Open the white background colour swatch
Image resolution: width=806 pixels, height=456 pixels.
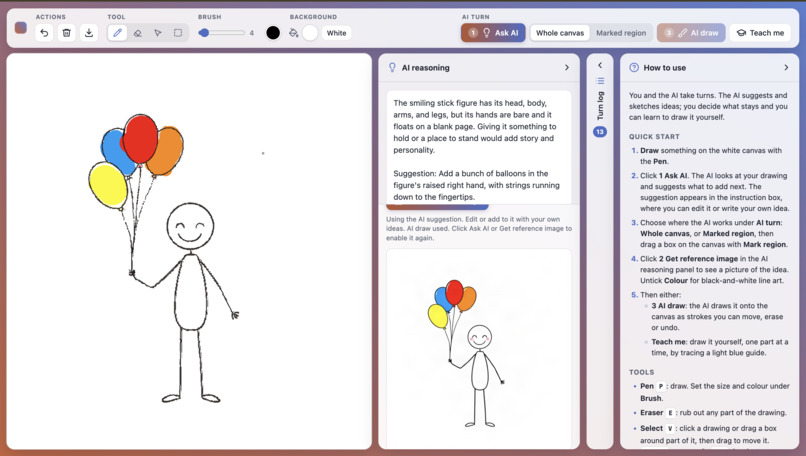(310, 33)
